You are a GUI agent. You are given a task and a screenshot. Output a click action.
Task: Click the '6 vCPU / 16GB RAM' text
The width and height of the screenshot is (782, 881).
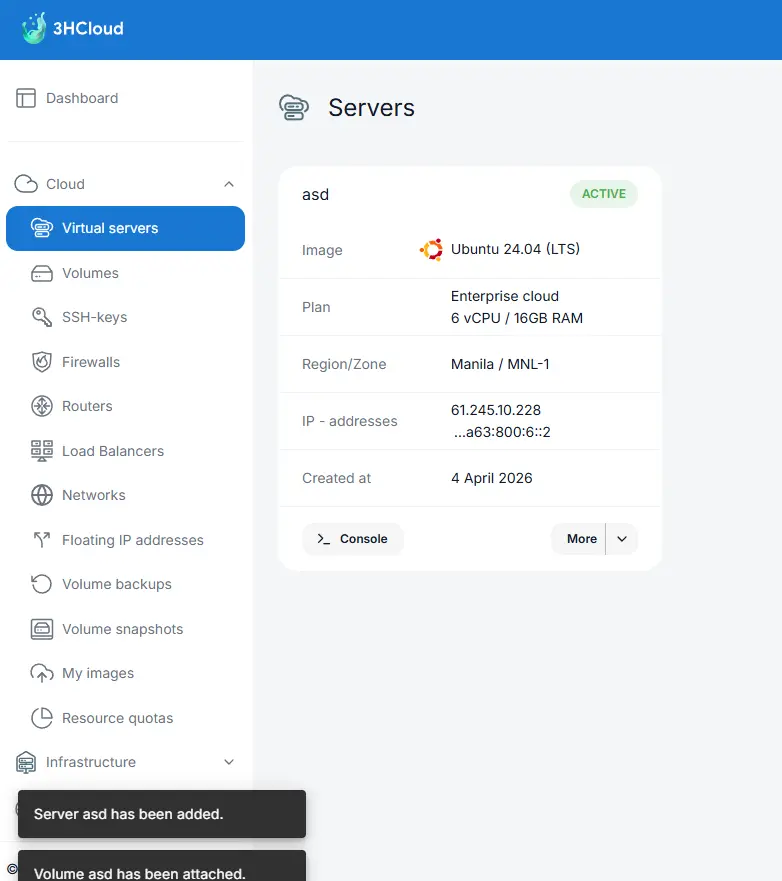[x=516, y=318]
